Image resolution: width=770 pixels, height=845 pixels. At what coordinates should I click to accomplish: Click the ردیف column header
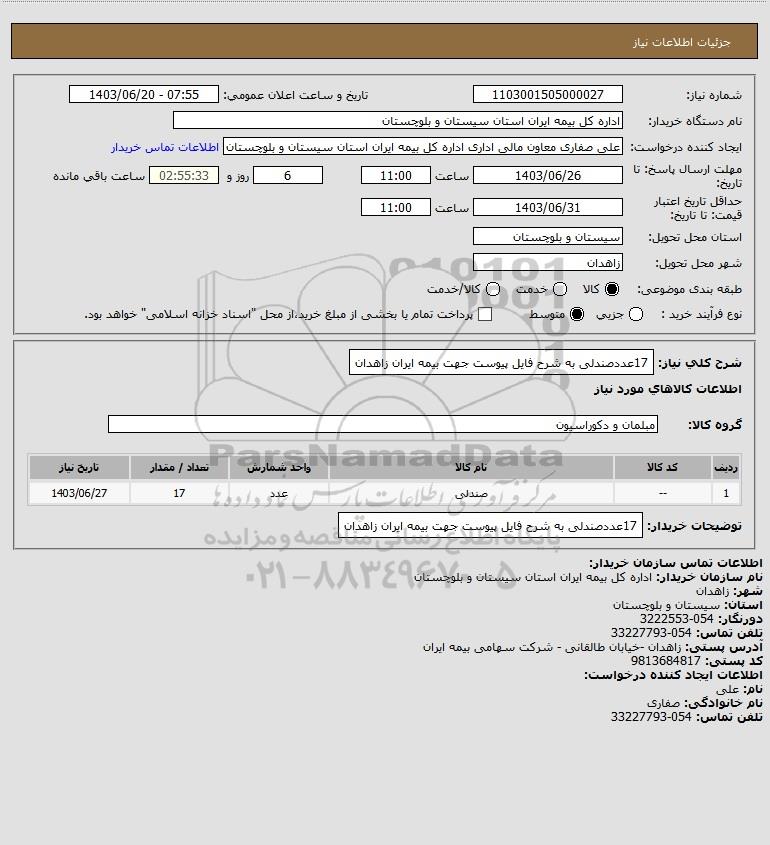coord(726,467)
